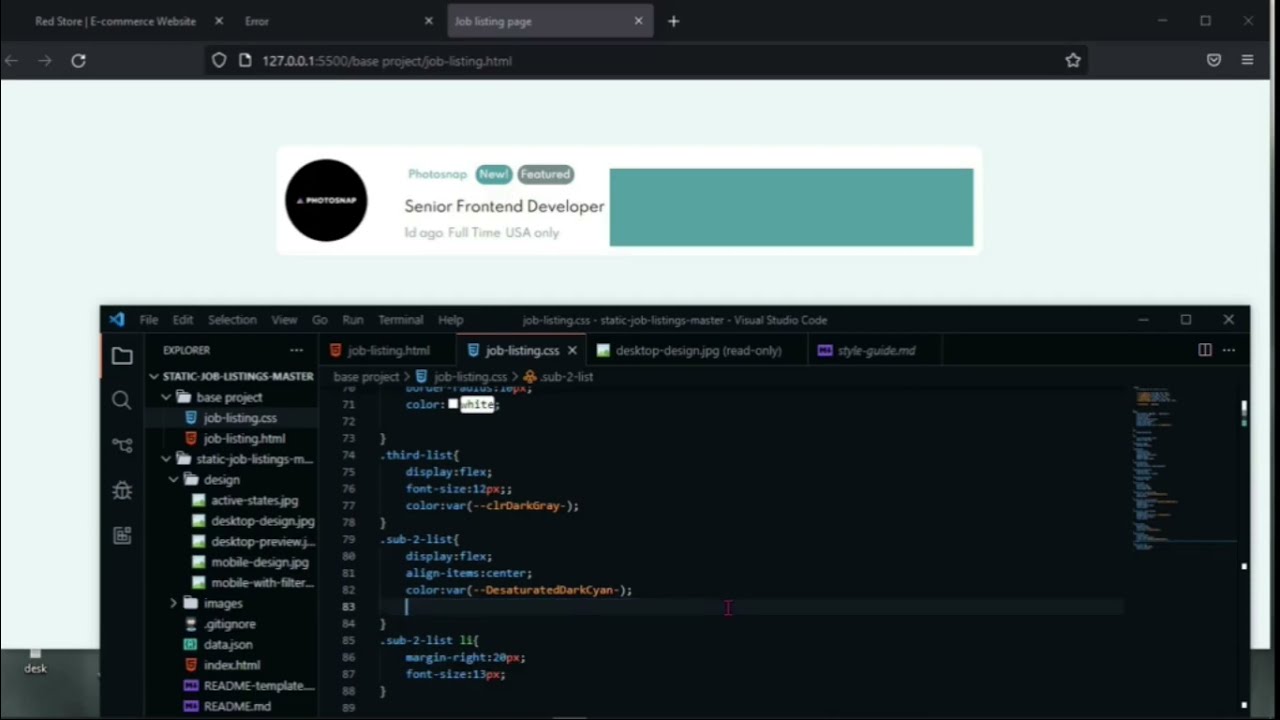The width and height of the screenshot is (1280, 720).
Task: Collapse the base project folder
Action: (166, 397)
